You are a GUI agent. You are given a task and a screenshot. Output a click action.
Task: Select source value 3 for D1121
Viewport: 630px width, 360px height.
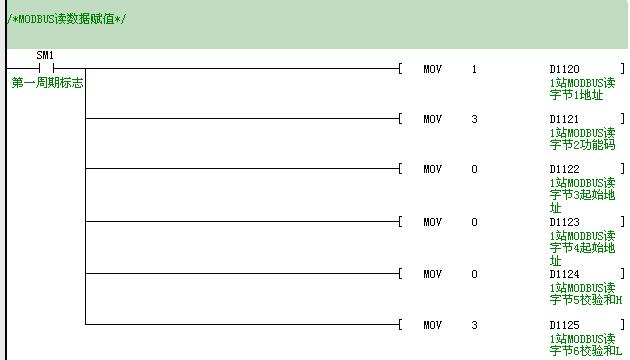(x=474, y=119)
